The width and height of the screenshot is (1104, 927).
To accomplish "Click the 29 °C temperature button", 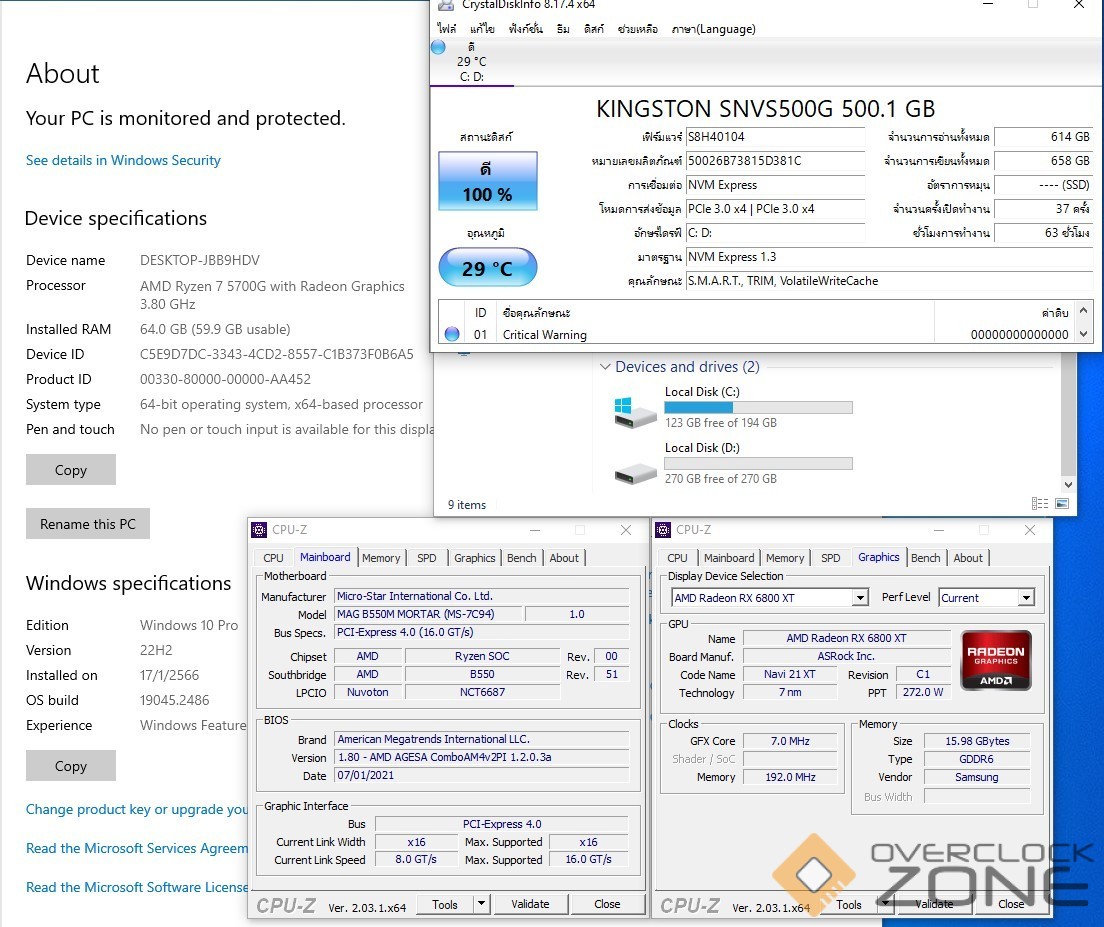I will pyautogui.click(x=487, y=267).
